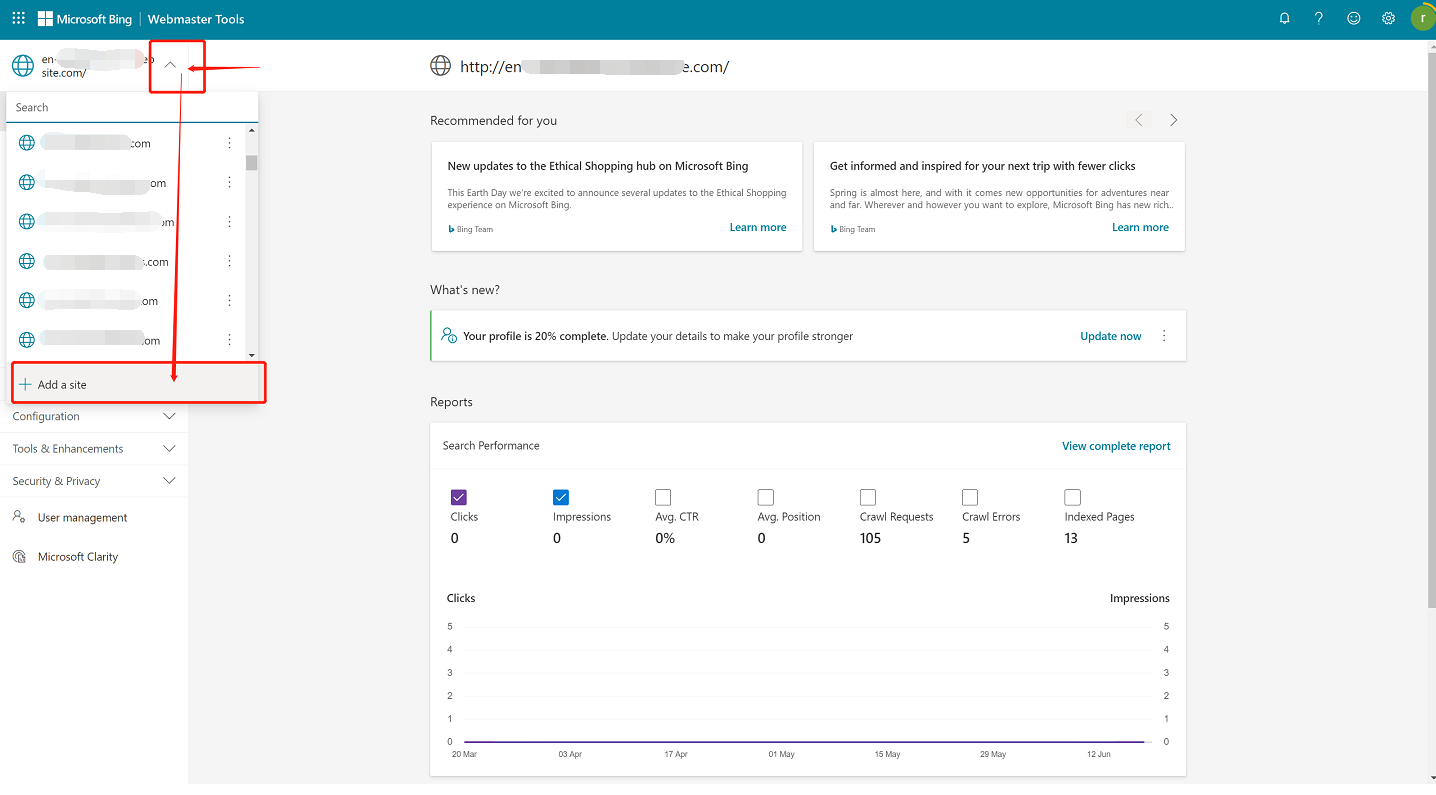Open Microsoft Clarity from the sidebar
This screenshot has width=1436, height=795.
[77, 557]
